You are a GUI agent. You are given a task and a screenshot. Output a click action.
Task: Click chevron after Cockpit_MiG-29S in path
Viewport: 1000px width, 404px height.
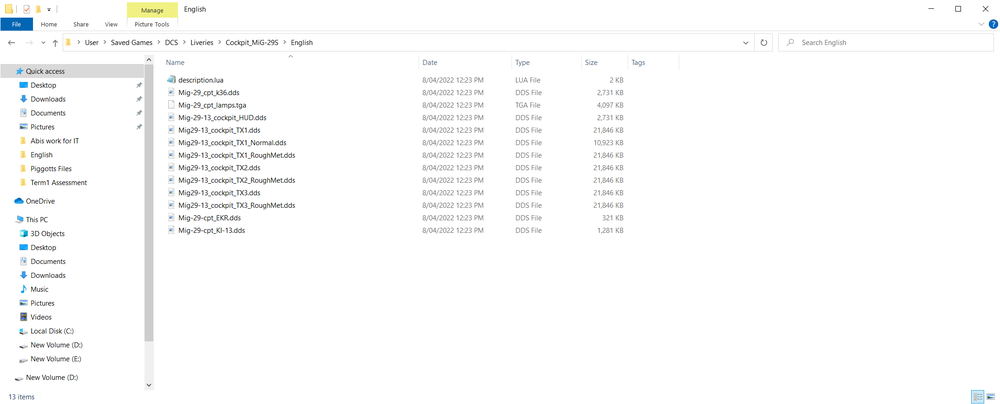coord(284,43)
